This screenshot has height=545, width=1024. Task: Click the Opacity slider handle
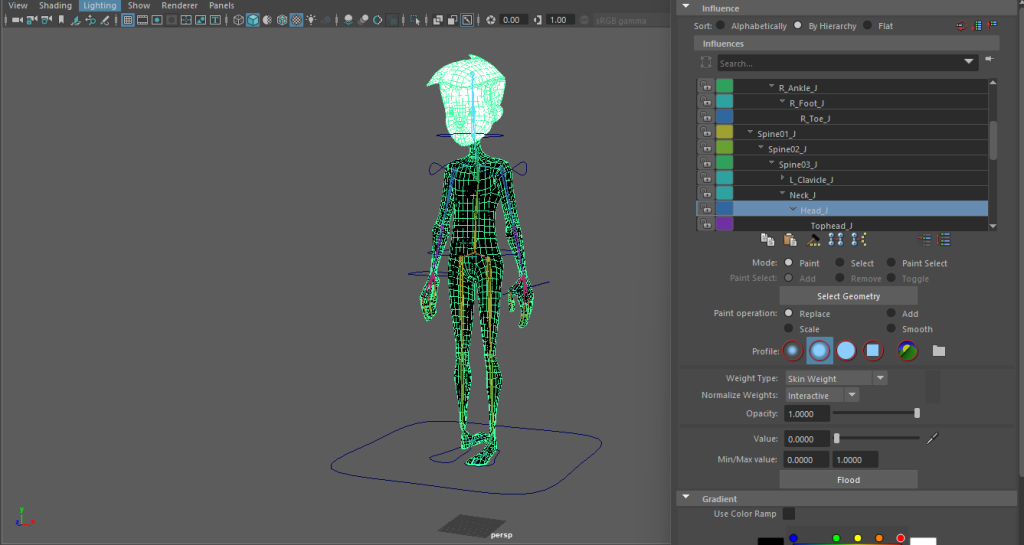coord(917,413)
